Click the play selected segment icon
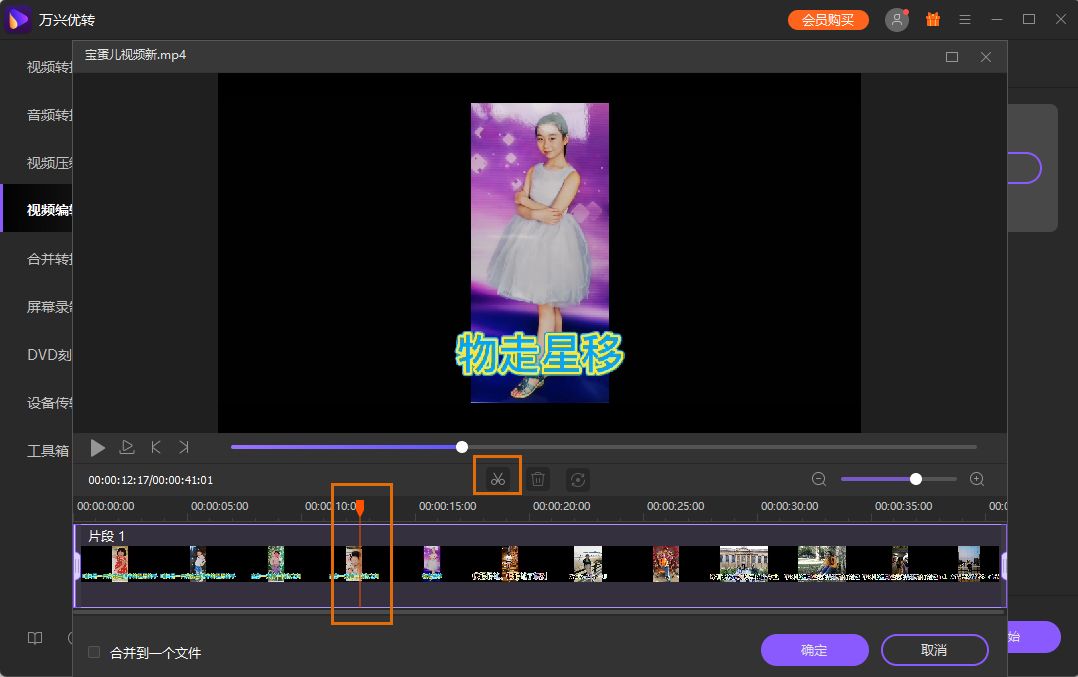 (x=127, y=447)
